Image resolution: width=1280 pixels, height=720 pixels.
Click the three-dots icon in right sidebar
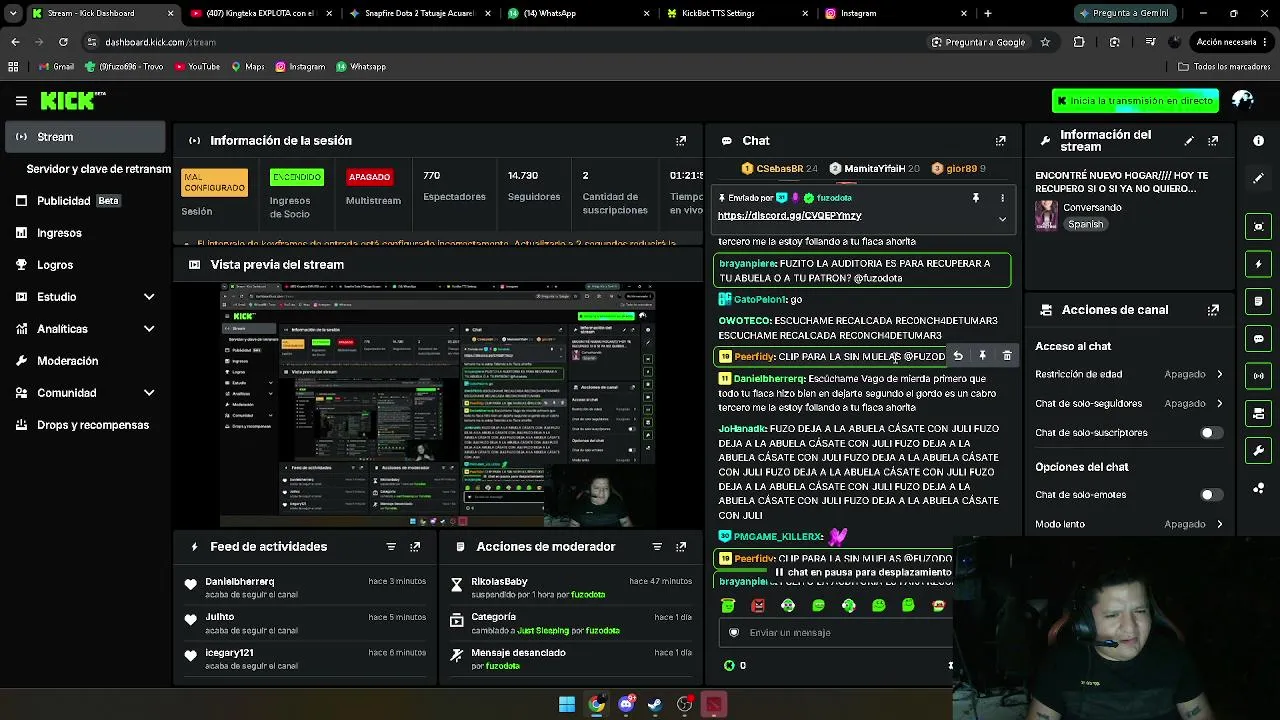[1259, 489]
